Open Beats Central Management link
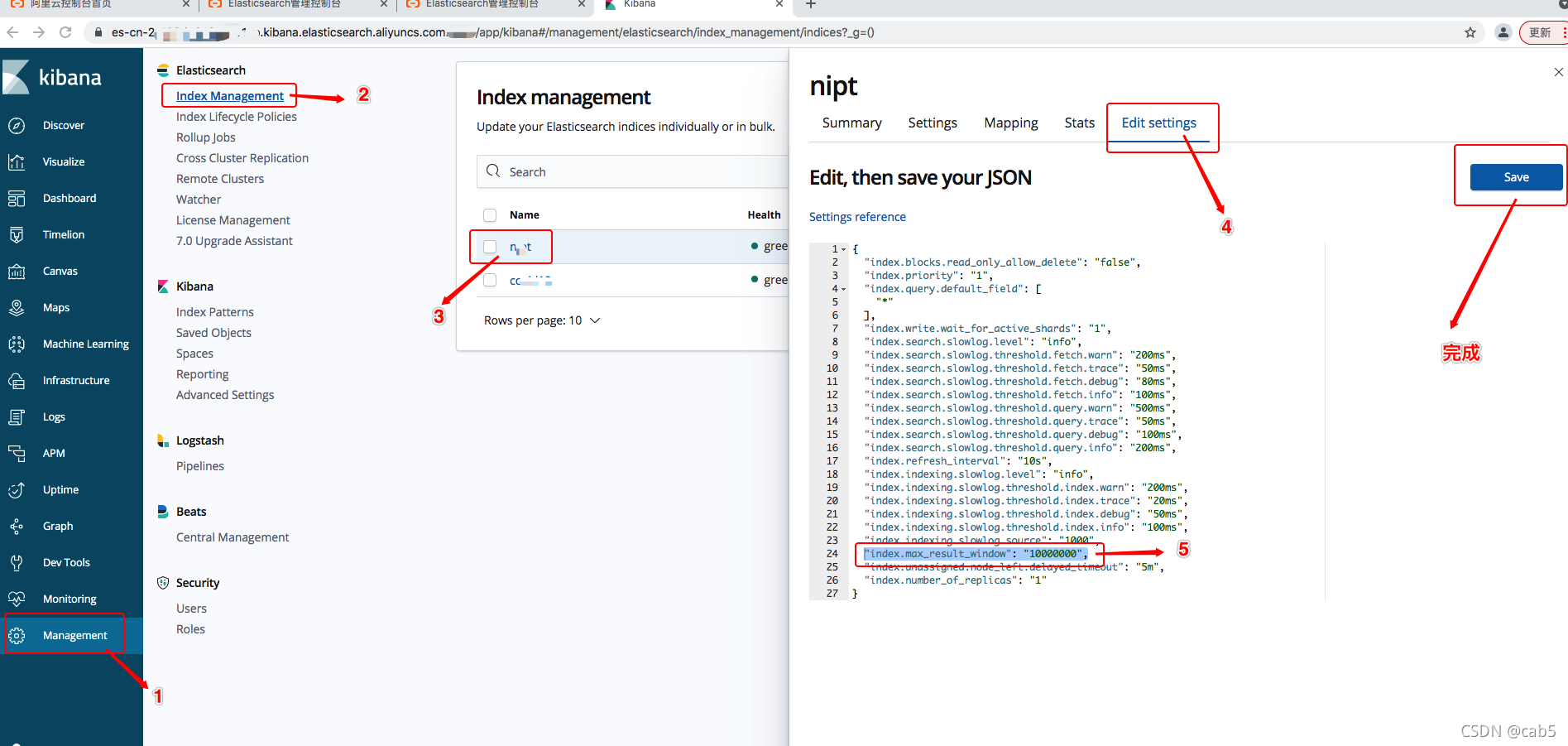The image size is (1568, 746). pyautogui.click(x=232, y=537)
